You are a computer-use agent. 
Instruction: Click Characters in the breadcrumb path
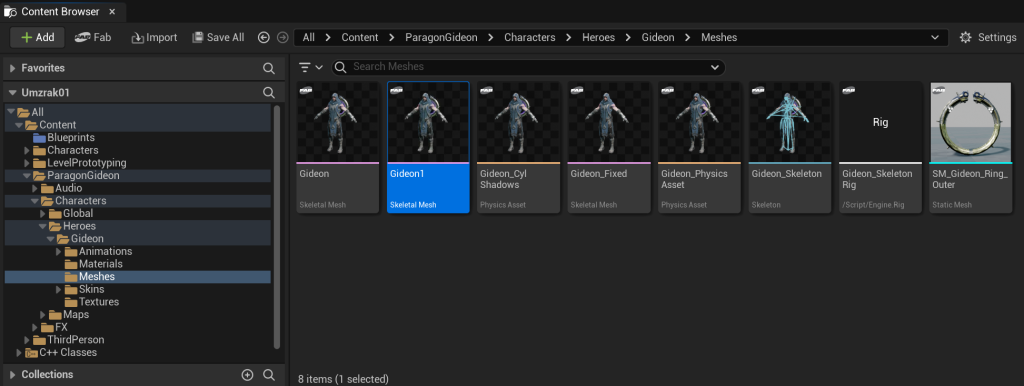[x=530, y=38]
